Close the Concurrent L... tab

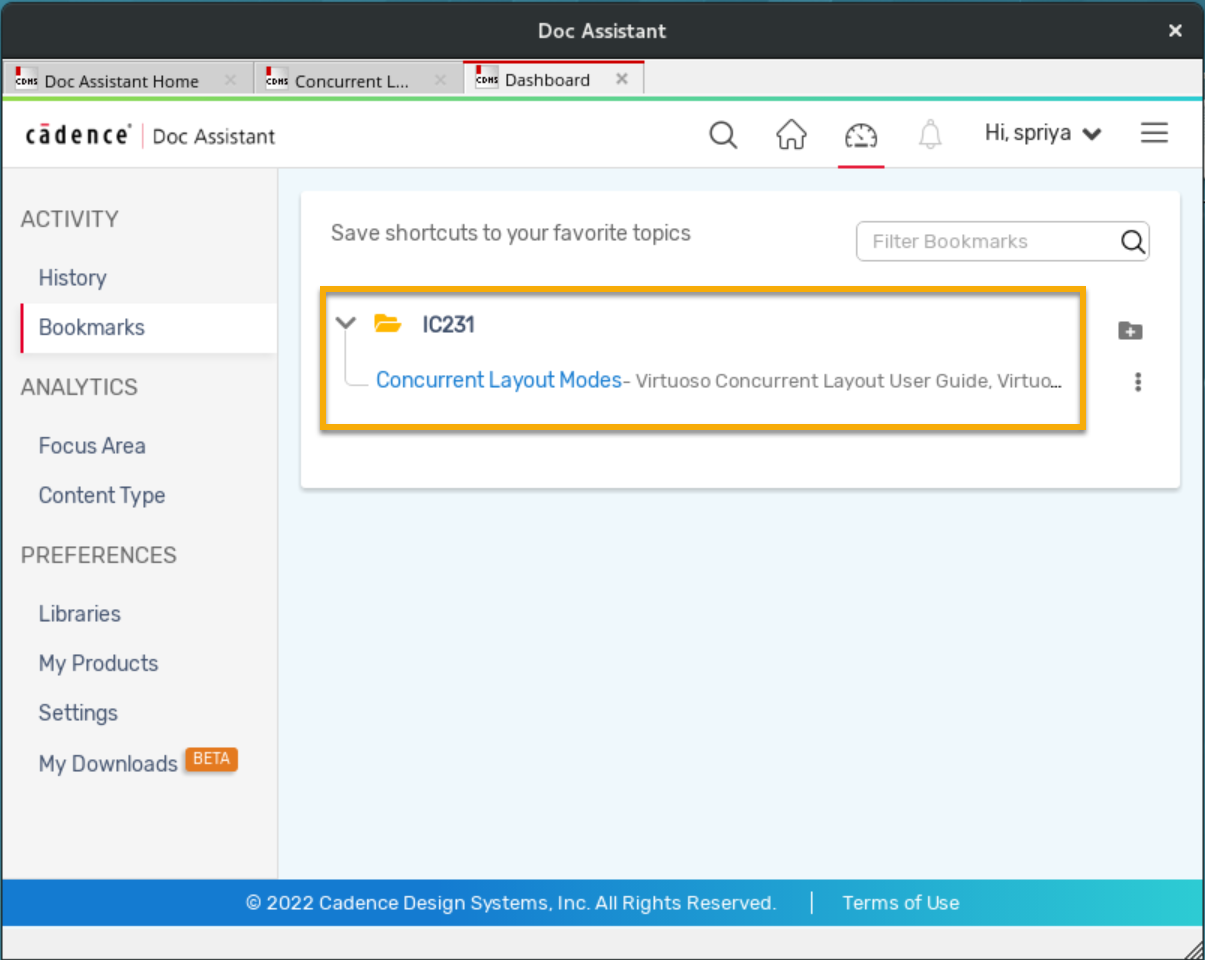(x=440, y=80)
